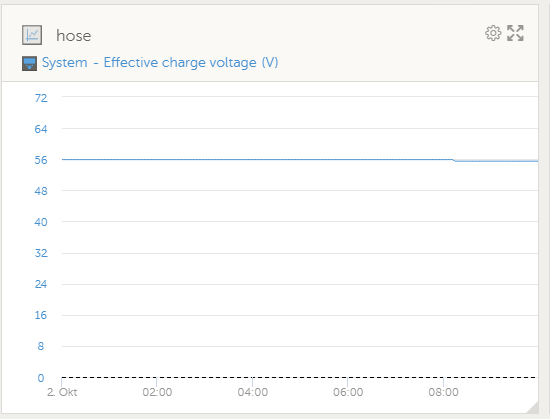Click the 08:00 time axis marker

point(443,392)
